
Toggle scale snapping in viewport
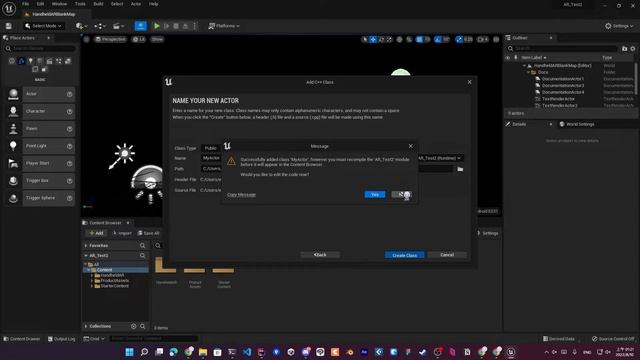click(x=459, y=40)
